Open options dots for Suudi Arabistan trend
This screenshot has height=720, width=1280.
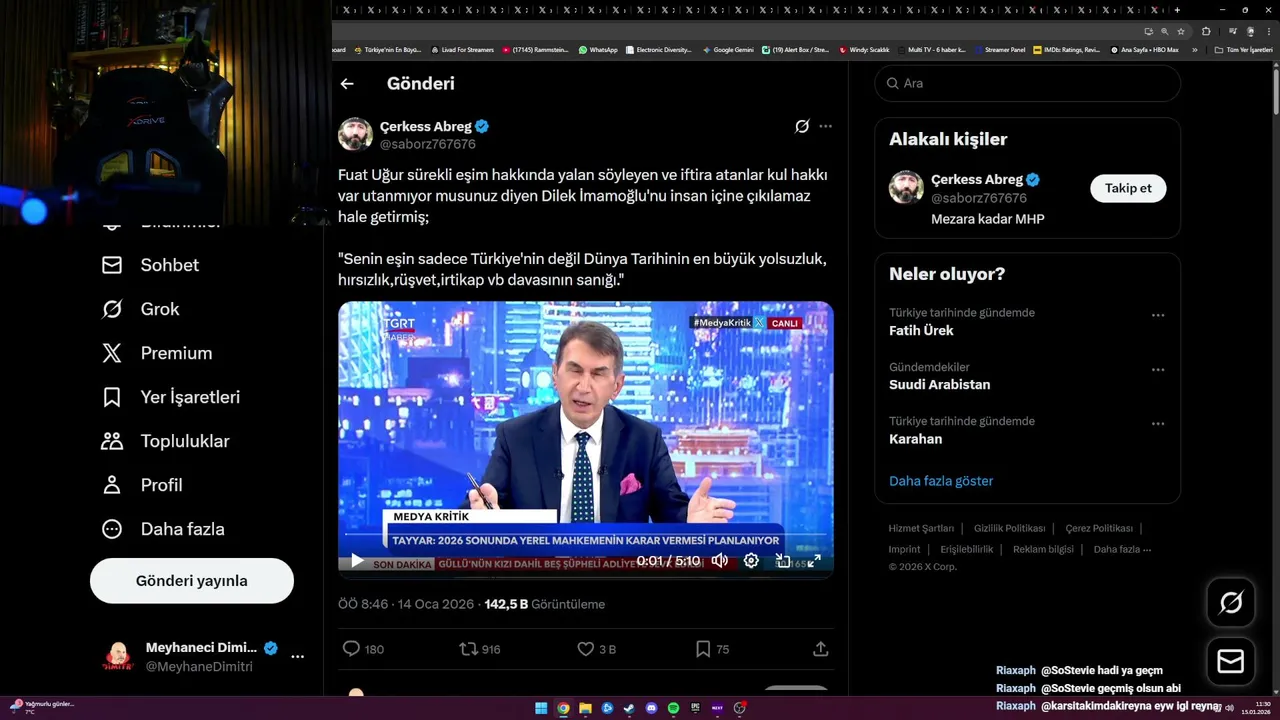pos(1158,369)
